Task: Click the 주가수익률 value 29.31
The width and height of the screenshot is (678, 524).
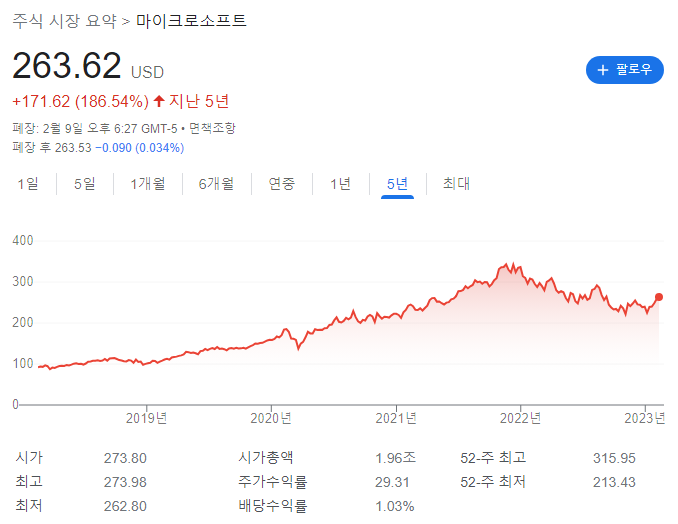Action: pyautogui.click(x=392, y=482)
